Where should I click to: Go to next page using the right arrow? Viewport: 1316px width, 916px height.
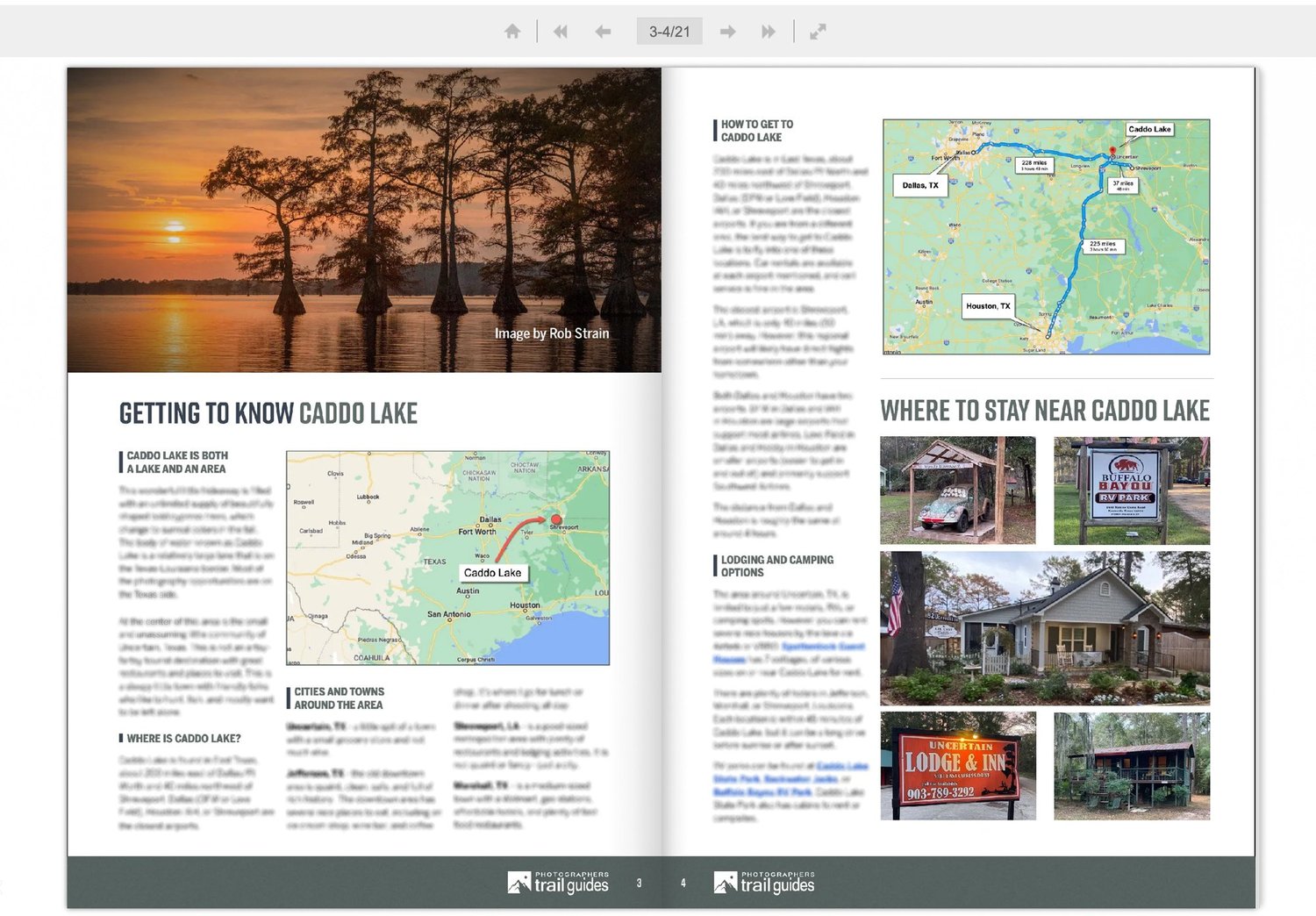(727, 31)
